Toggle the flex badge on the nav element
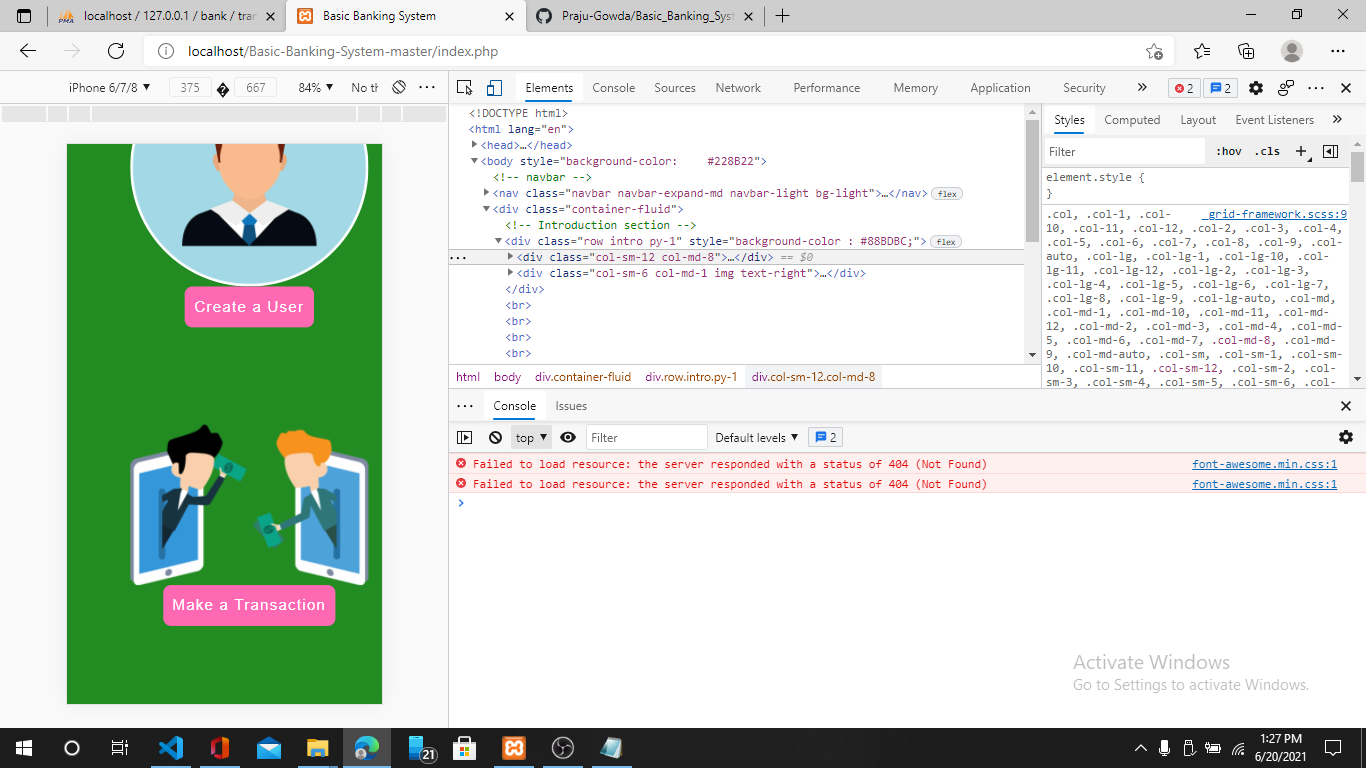 [x=945, y=193]
